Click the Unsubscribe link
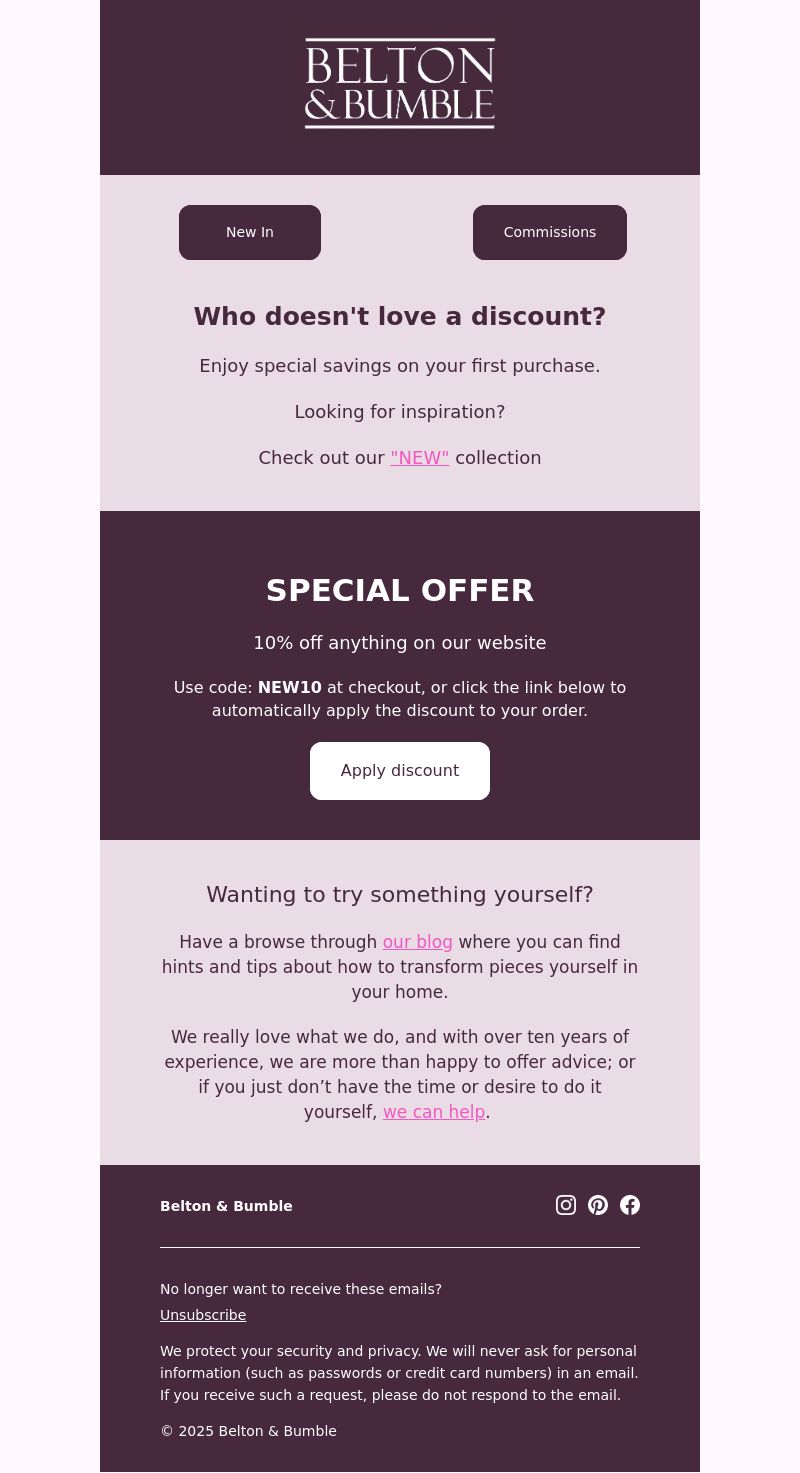 tap(203, 1315)
